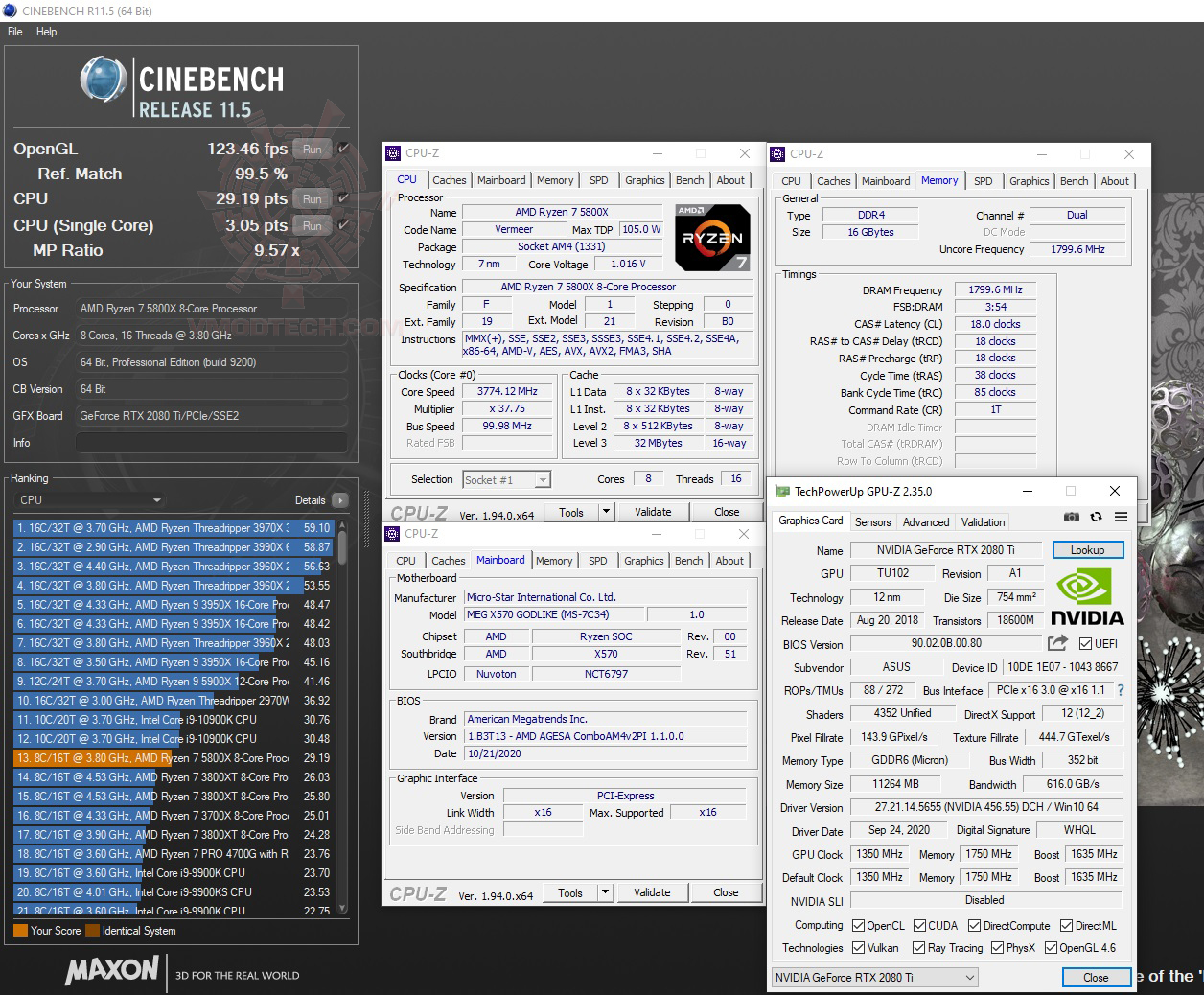Click the Bus Interface question mark icon
This screenshot has height=995, width=1204.
pyautogui.click(x=1120, y=690)
